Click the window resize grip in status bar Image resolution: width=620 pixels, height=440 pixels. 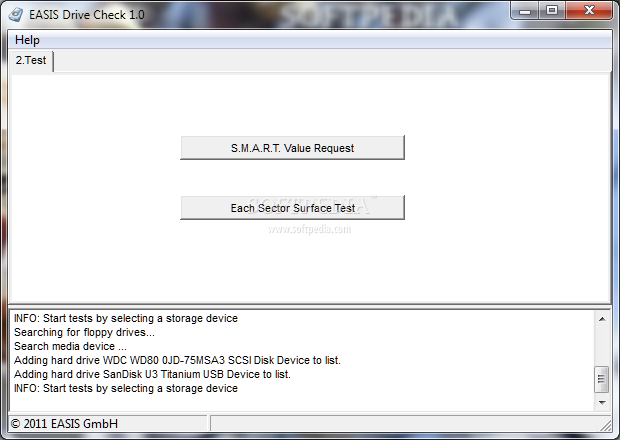tap(605, 425)
